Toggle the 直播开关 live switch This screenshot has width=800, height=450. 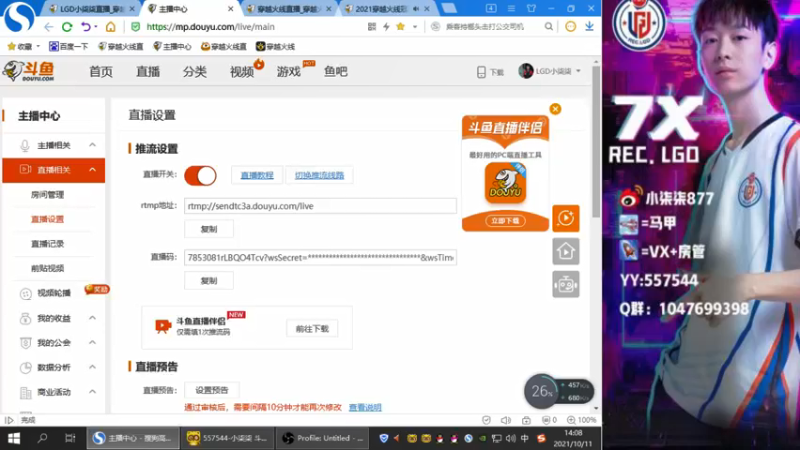point(200,176)
